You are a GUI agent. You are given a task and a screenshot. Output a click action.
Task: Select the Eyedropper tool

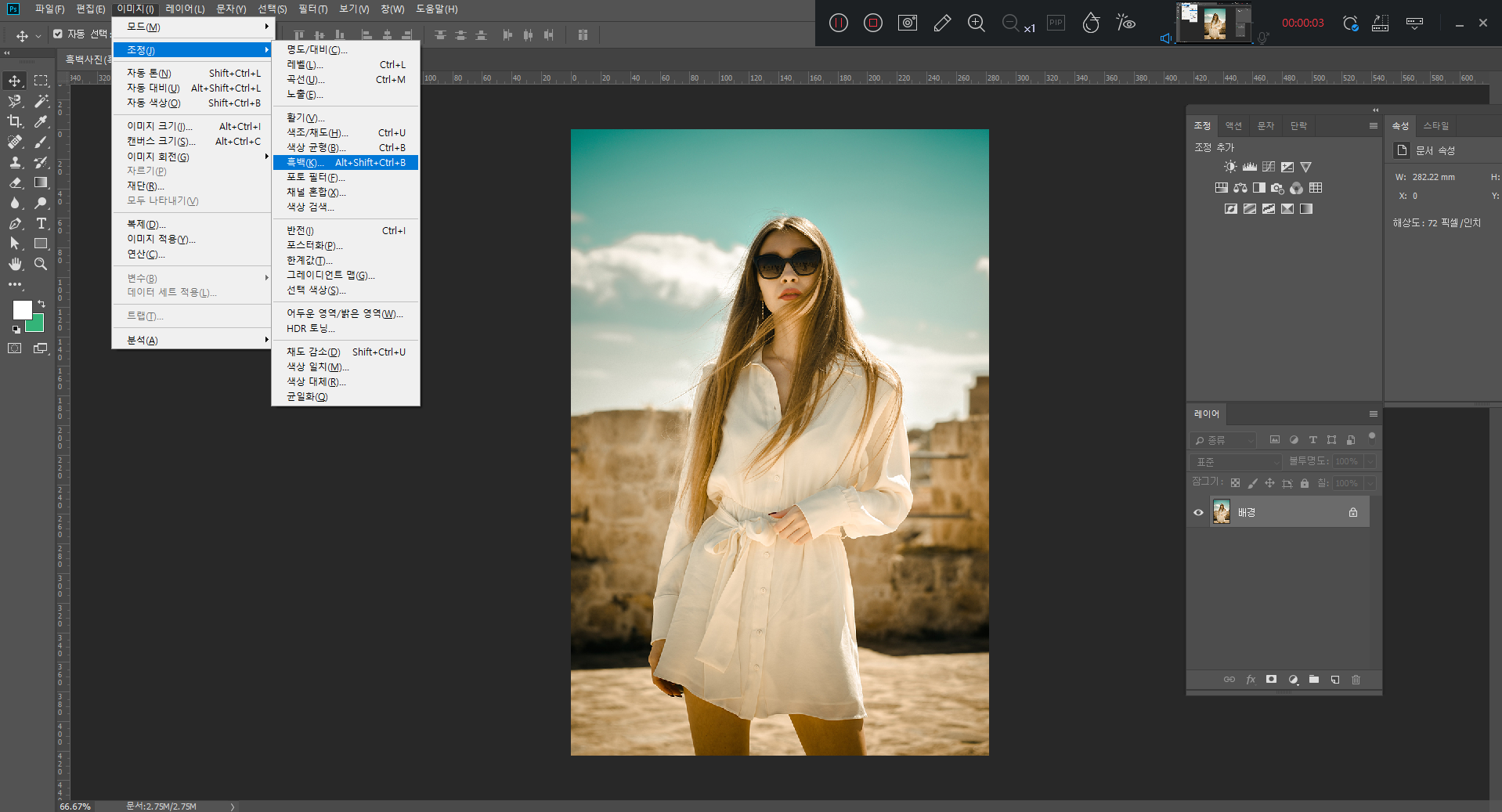click(42, 121)
